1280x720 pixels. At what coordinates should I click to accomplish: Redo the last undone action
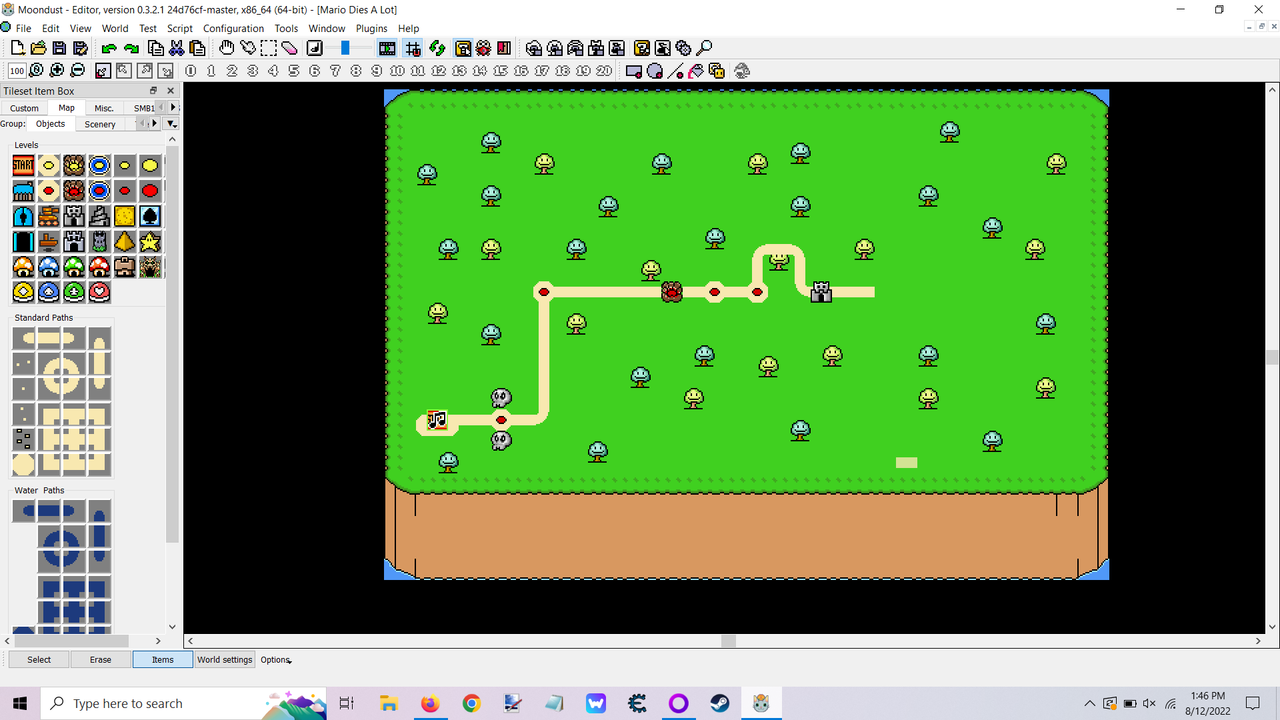[131, 48]
